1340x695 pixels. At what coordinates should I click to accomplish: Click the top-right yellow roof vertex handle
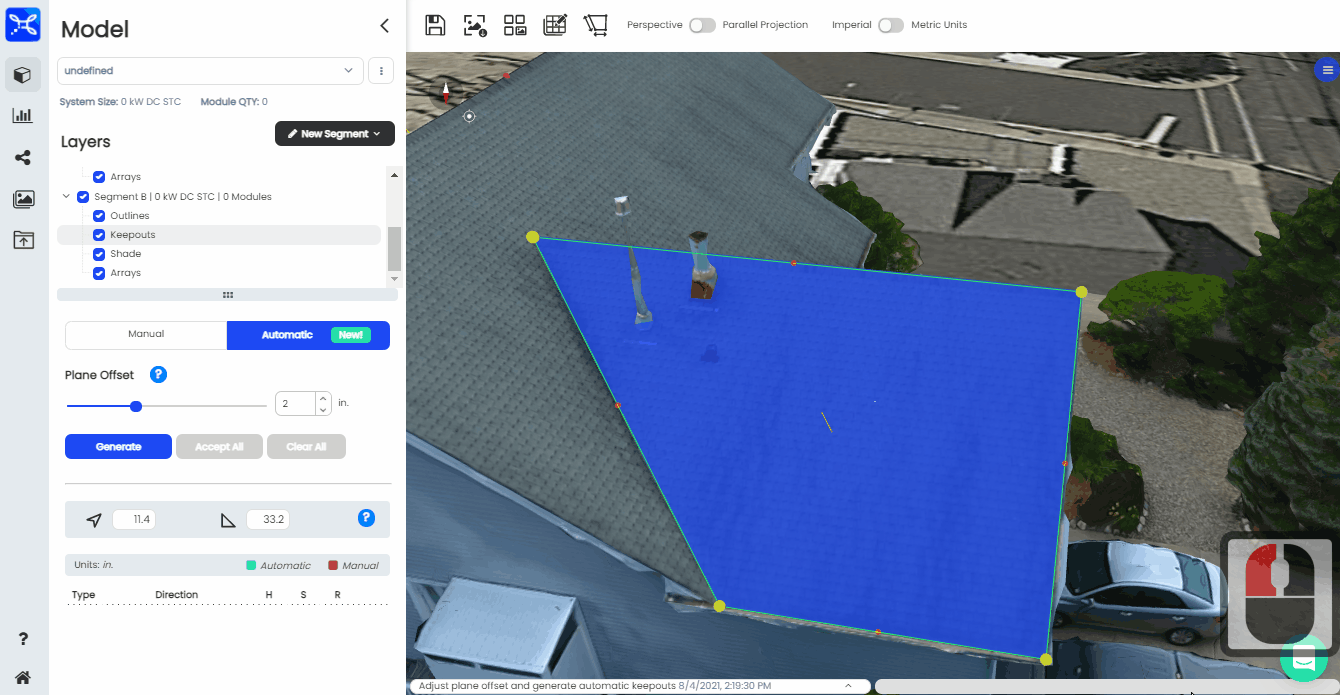point(1081,292)
